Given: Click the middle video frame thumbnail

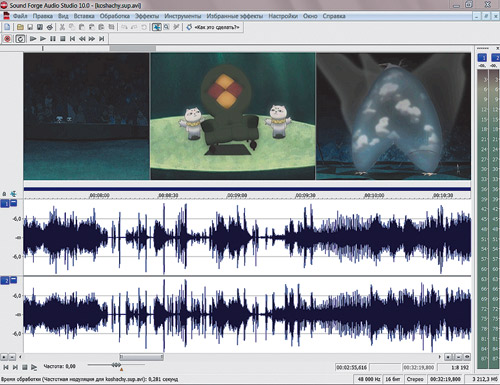Looking at the screenshot, I should (x=233, y=116).
